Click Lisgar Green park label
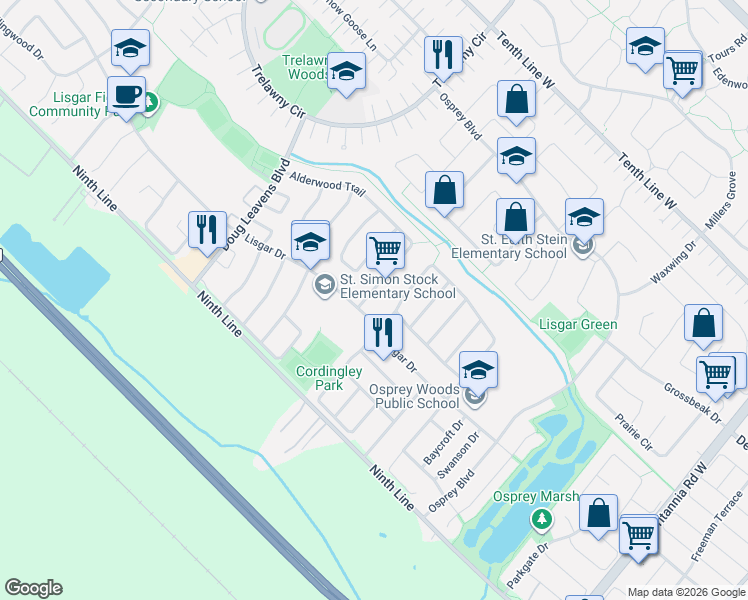 coord(578,325)
